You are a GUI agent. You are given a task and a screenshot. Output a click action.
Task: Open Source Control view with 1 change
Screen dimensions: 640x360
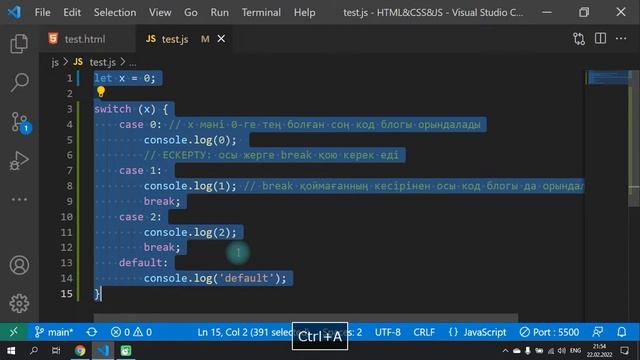pyautogui.click(x=20, y=122)
